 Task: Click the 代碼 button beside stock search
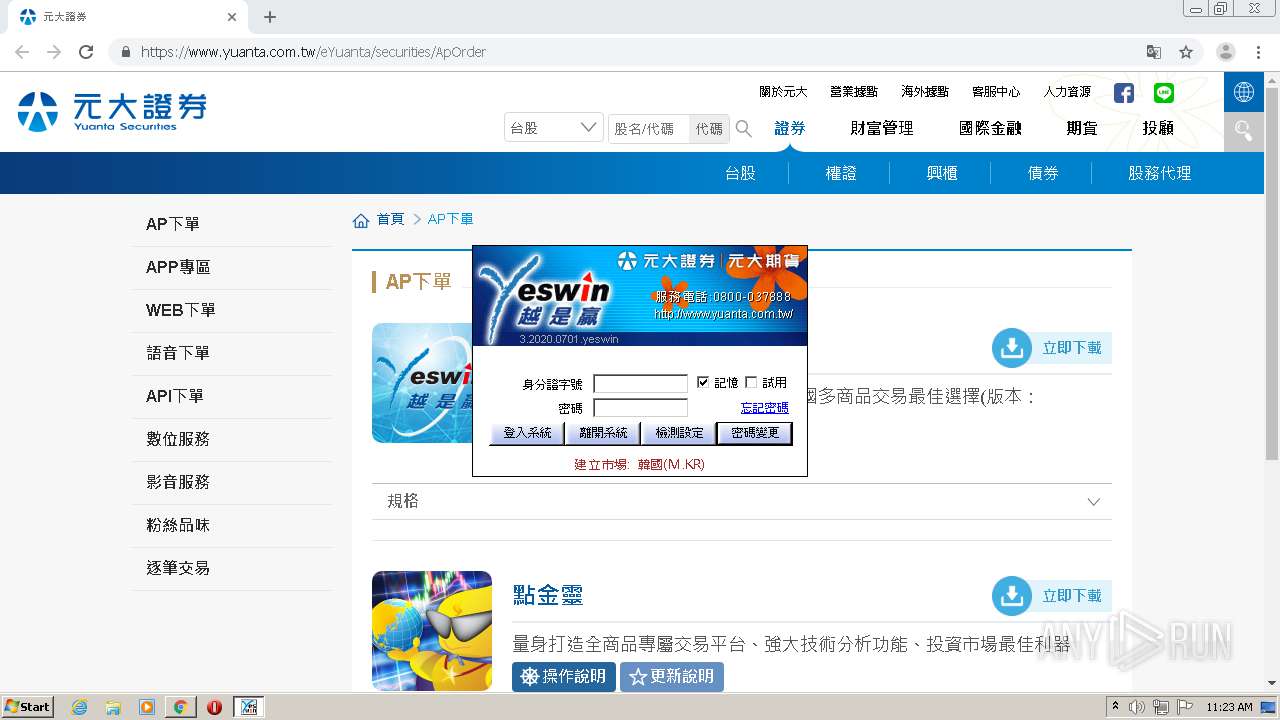pos(709,129)
